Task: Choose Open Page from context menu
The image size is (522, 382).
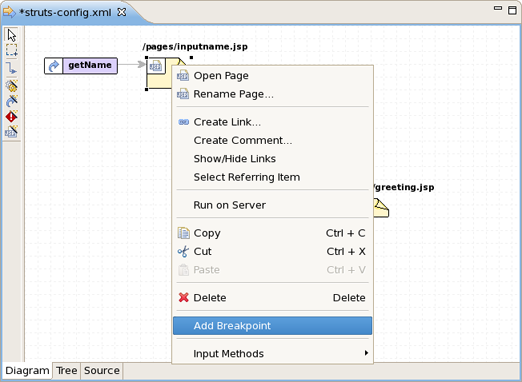Action: (272, 76)
